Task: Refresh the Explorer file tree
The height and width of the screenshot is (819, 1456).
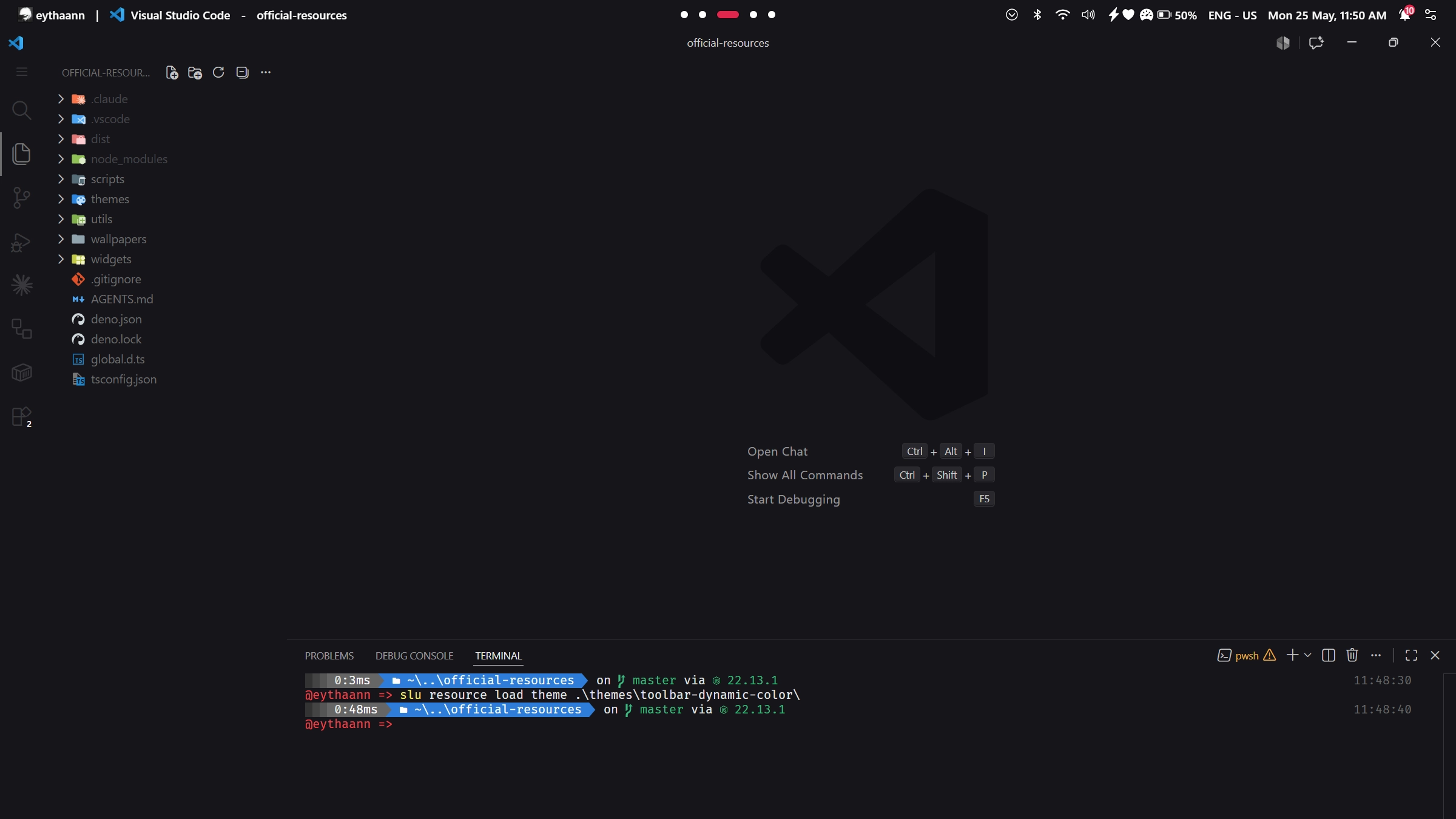Action: [x=218, y=73]
